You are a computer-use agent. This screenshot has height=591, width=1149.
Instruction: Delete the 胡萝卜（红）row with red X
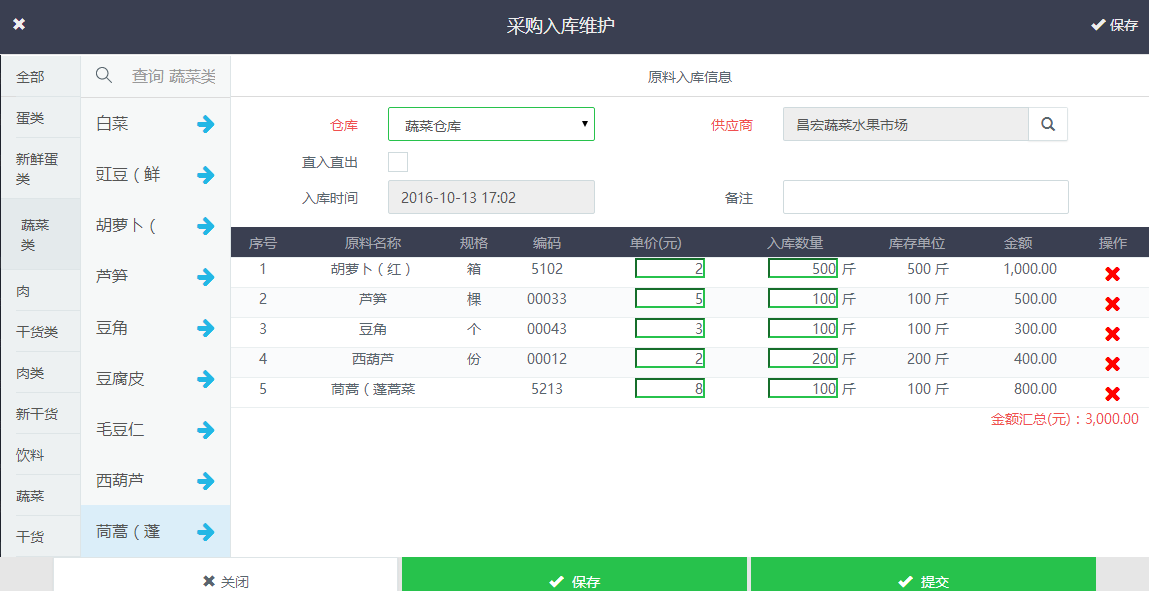coord(1112,274)
